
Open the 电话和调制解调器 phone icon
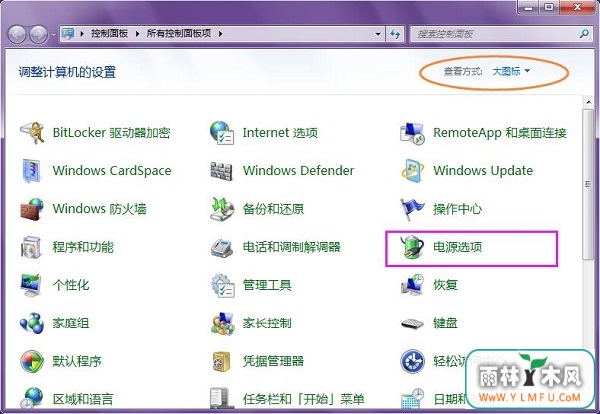pos(222,248)
